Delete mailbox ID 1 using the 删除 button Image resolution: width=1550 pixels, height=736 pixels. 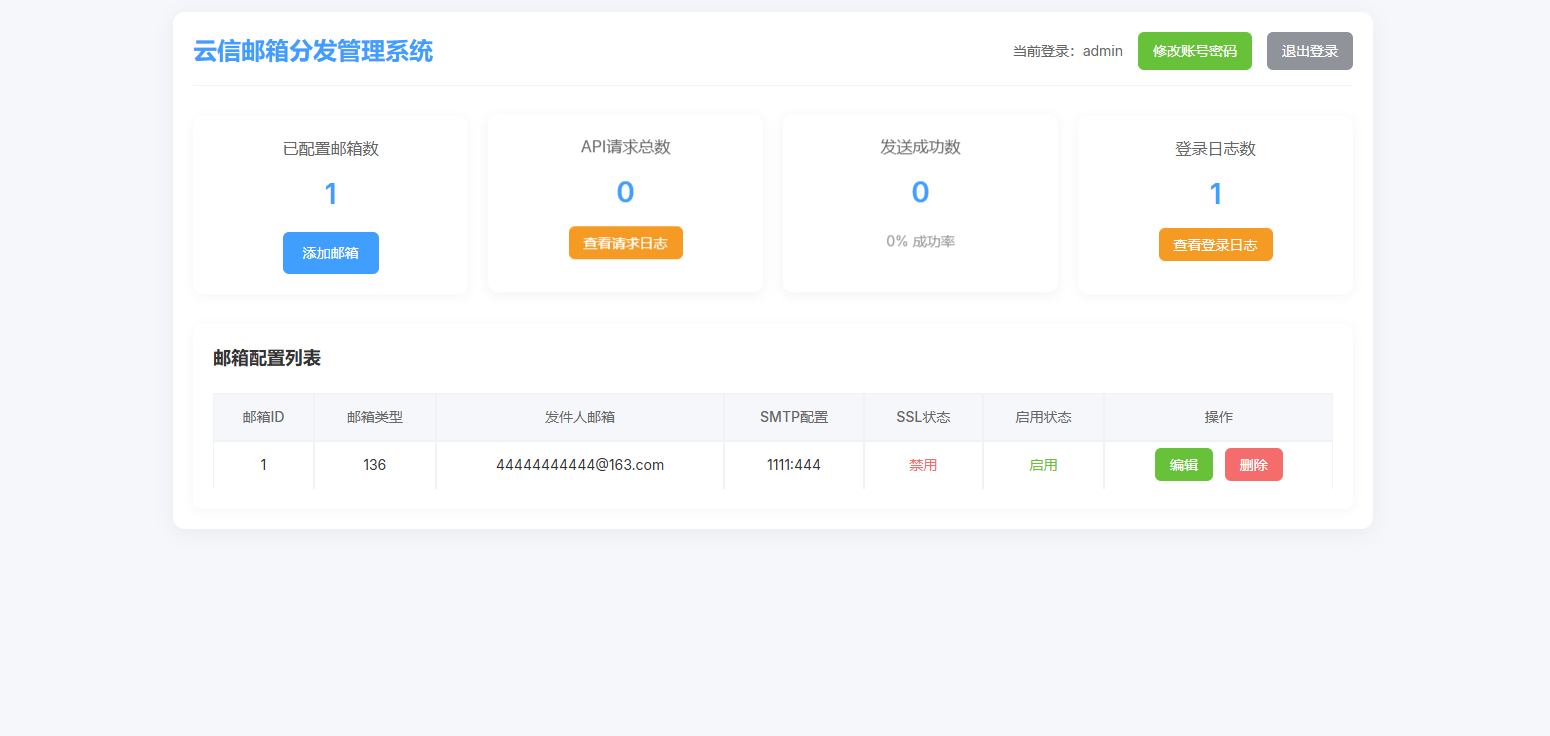pyautogui.click(x=1253, y=464)
